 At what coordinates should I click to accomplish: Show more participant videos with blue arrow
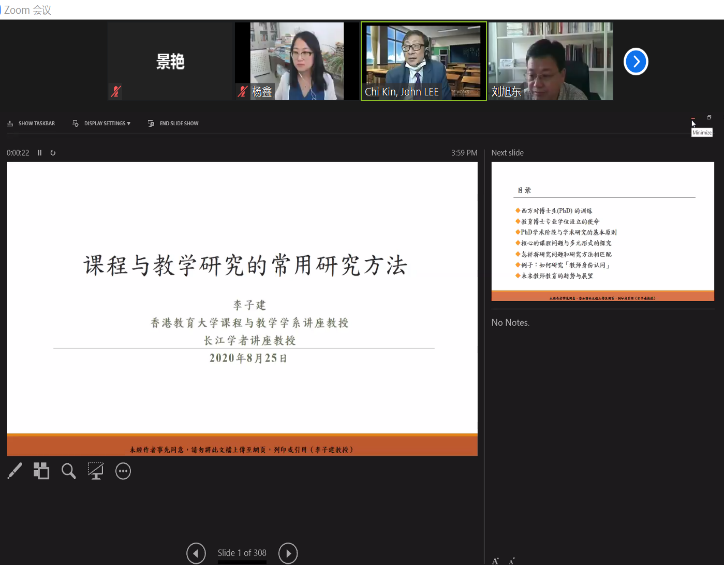click(636, 61)
